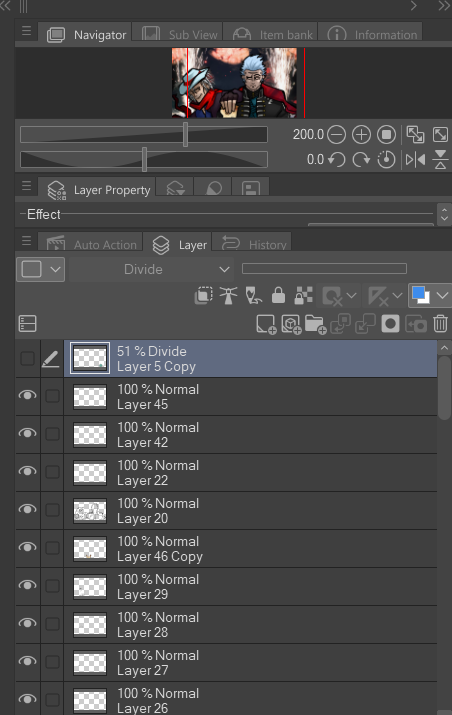Hide Layer 29 using its eye icon
Screen dimensions: 452x715
point(27,585)
